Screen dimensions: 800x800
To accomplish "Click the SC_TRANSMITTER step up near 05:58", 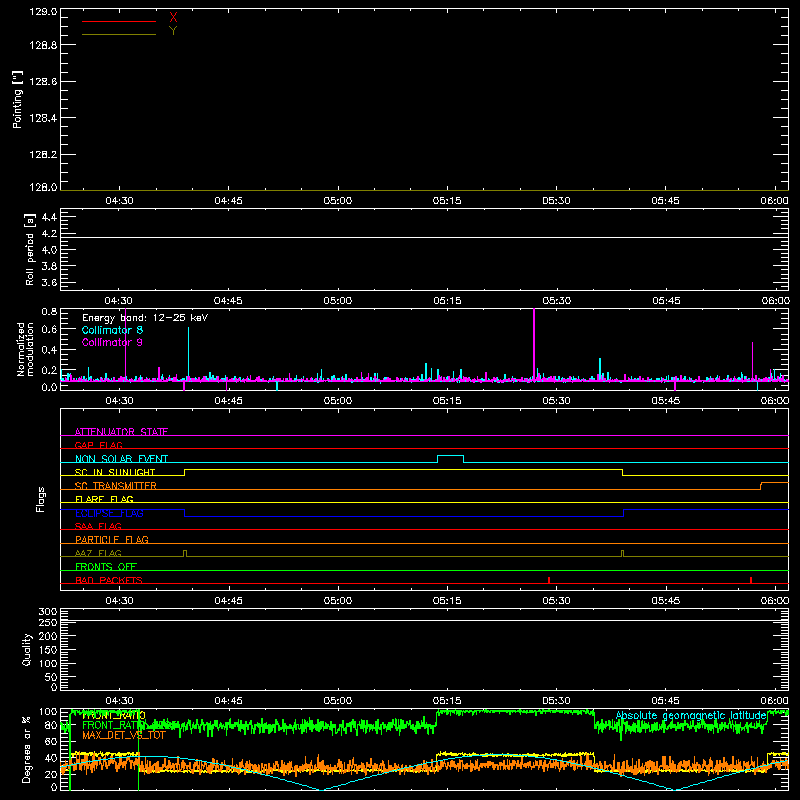I will click(761, 485).
